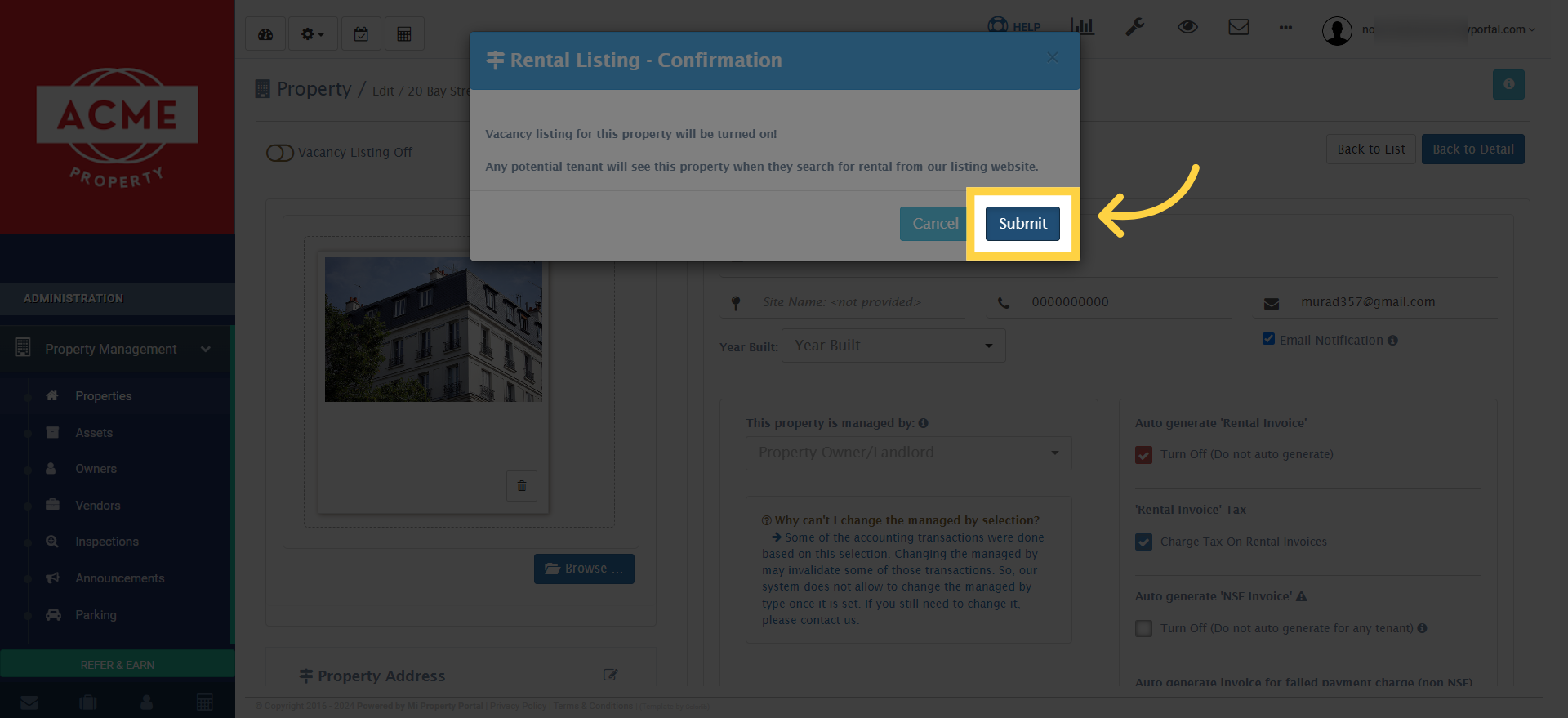Image resolution: width=1568 pixels, height=718 pixels.
Task: Open Inspections from the sidebar
Action: click(x=107, y=541)
